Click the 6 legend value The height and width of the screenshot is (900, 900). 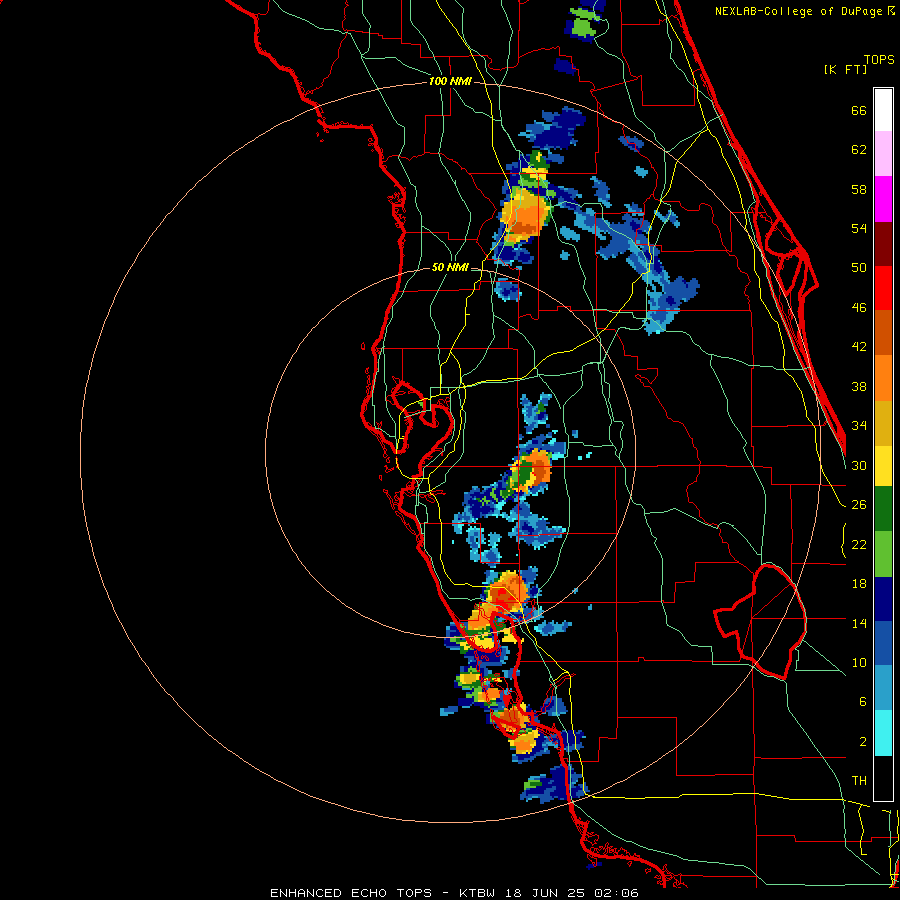click(x=862, y=701)
